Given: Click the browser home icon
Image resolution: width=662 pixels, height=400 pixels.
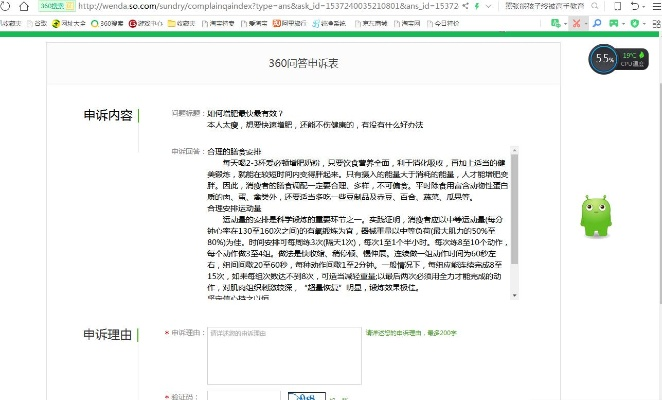Looking at the screenshot, I should [25, 6].
